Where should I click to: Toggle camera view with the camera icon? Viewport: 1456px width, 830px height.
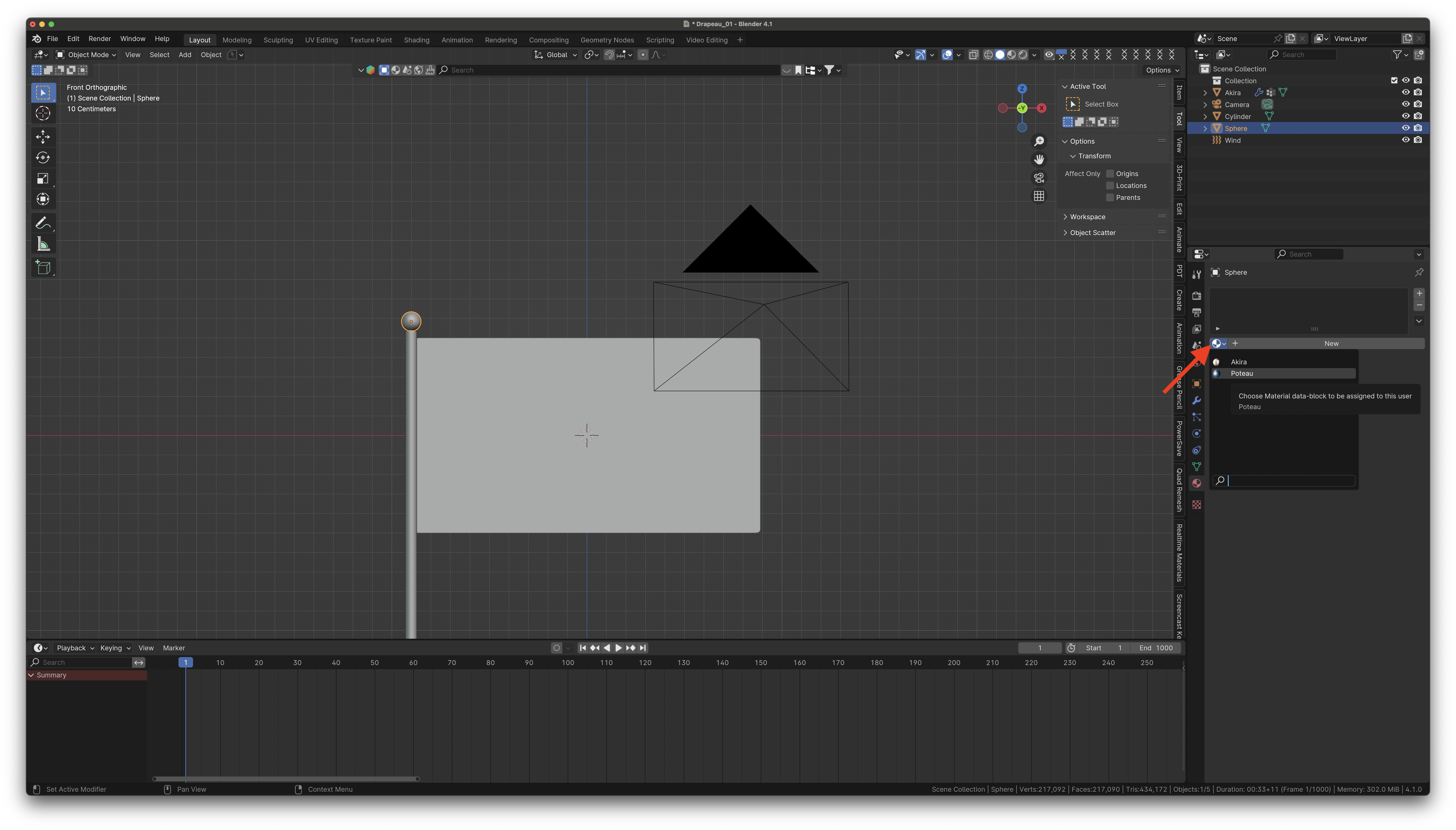(x=1039, y=177)
